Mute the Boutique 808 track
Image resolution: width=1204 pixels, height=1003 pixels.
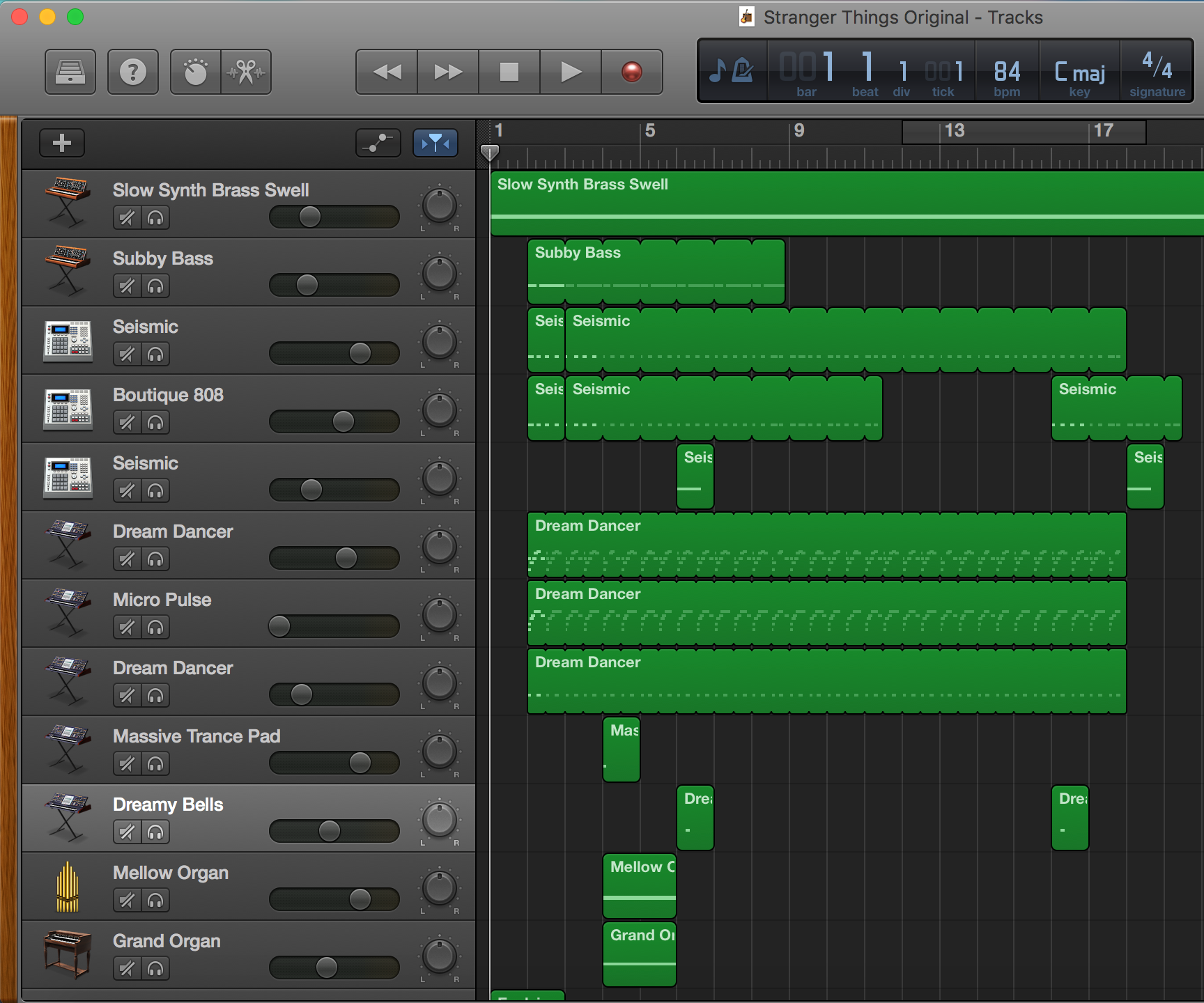pyautogui.click(x=127, y=423)
